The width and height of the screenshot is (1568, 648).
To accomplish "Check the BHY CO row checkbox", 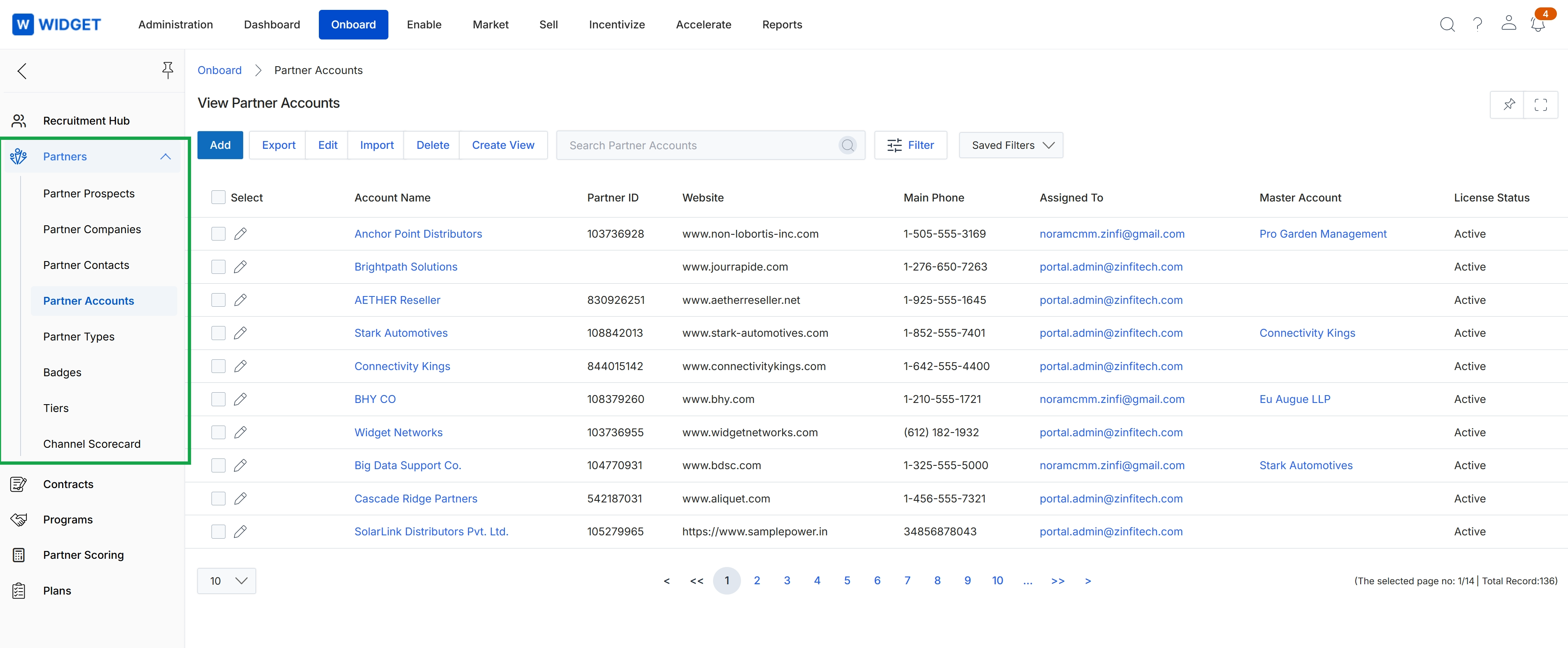I will pyautogui.click(x=218, y=399).
